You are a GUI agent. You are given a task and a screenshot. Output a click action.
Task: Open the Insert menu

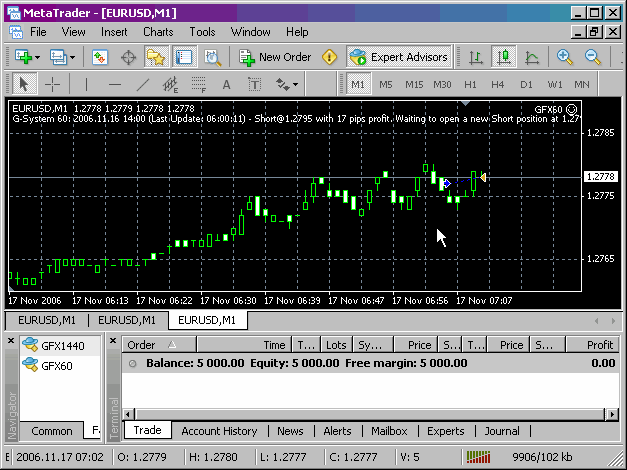pos(114,32)
